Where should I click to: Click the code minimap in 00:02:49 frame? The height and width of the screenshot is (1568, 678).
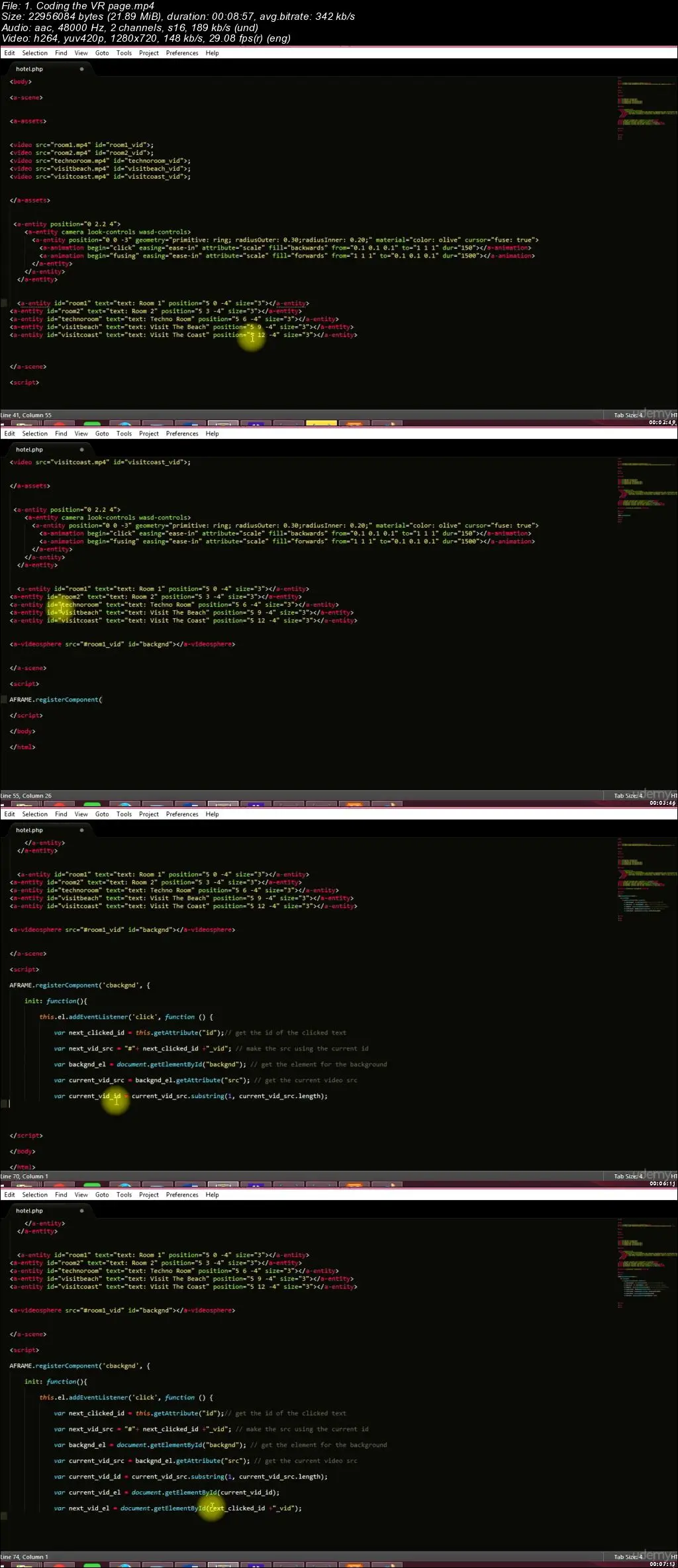pos(647,109)
